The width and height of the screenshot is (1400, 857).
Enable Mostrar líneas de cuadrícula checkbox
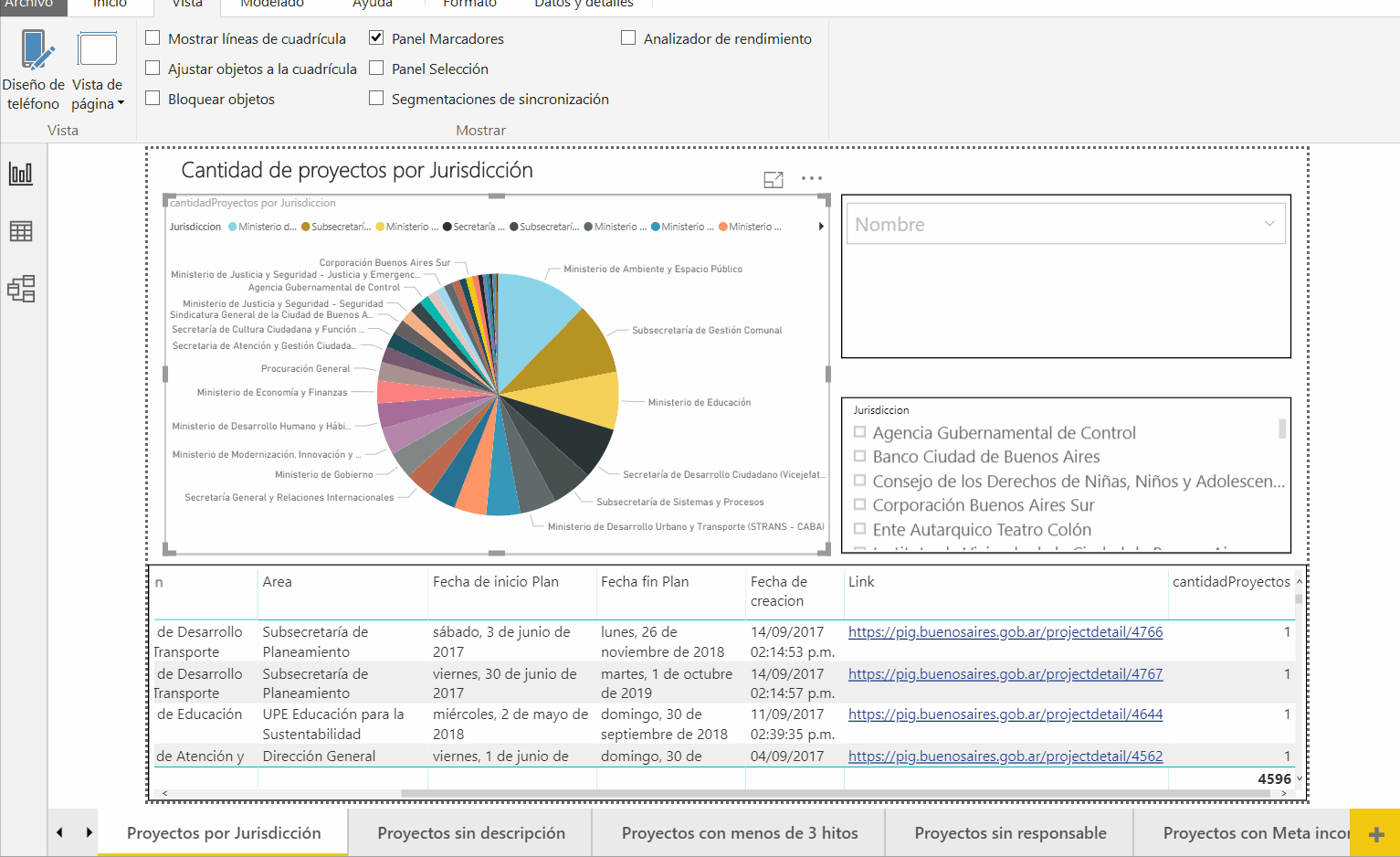point(153,38)
